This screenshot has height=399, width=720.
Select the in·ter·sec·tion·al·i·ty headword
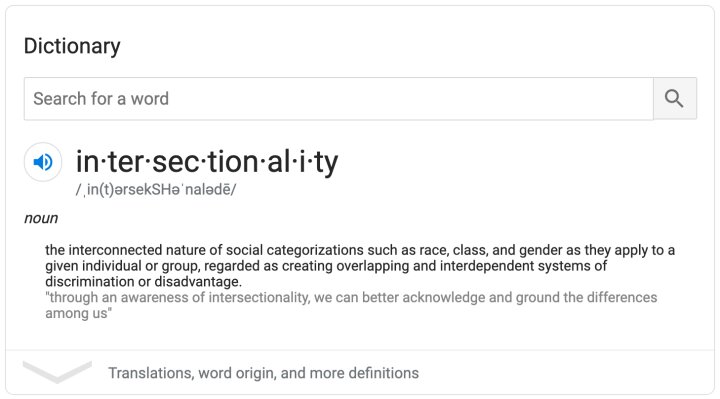(207, 162)
